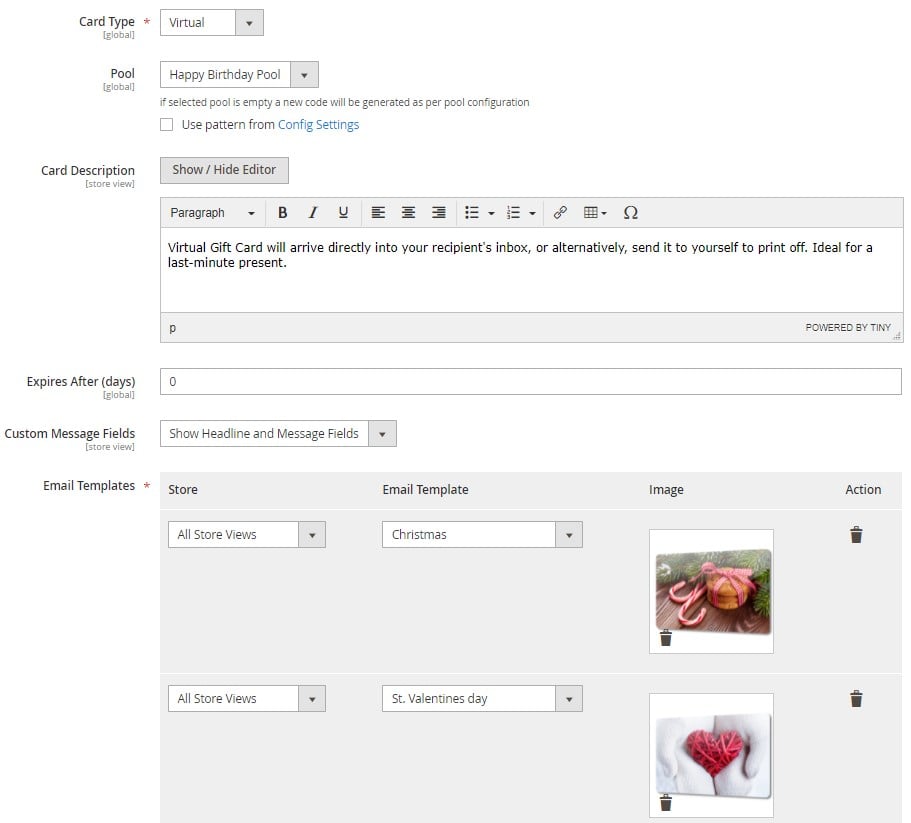911x823 pixels.
Task: Open the Christmas email template dropdown
Action: click(x=482, y=534)
